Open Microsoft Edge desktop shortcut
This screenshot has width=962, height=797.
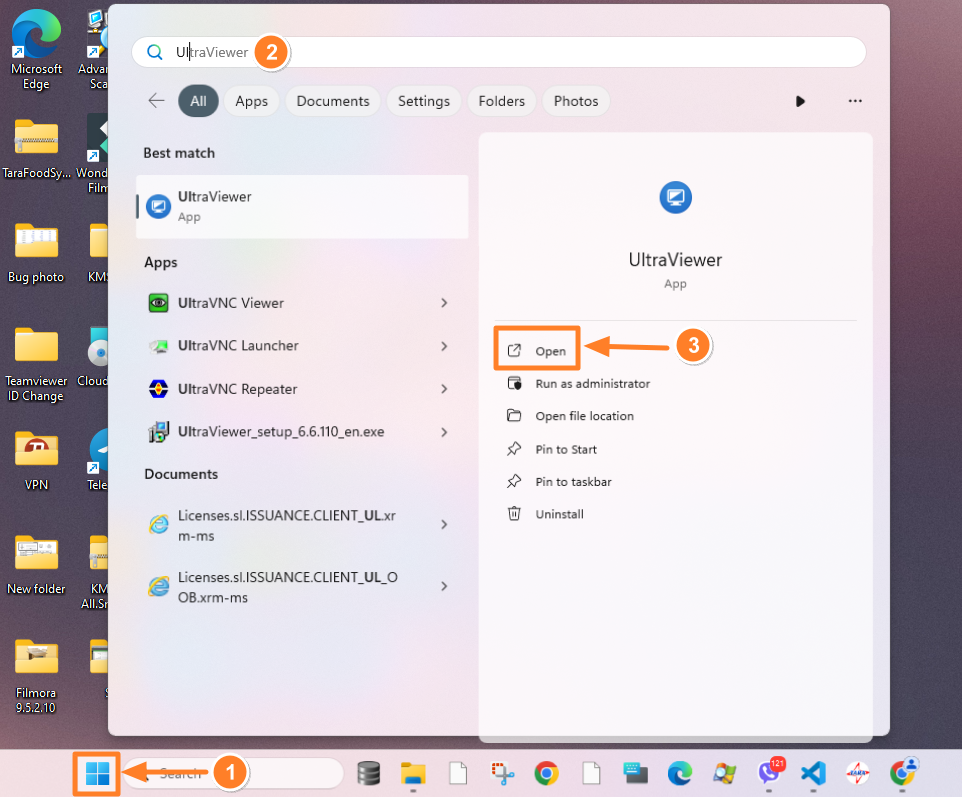[x=36, y=50]
